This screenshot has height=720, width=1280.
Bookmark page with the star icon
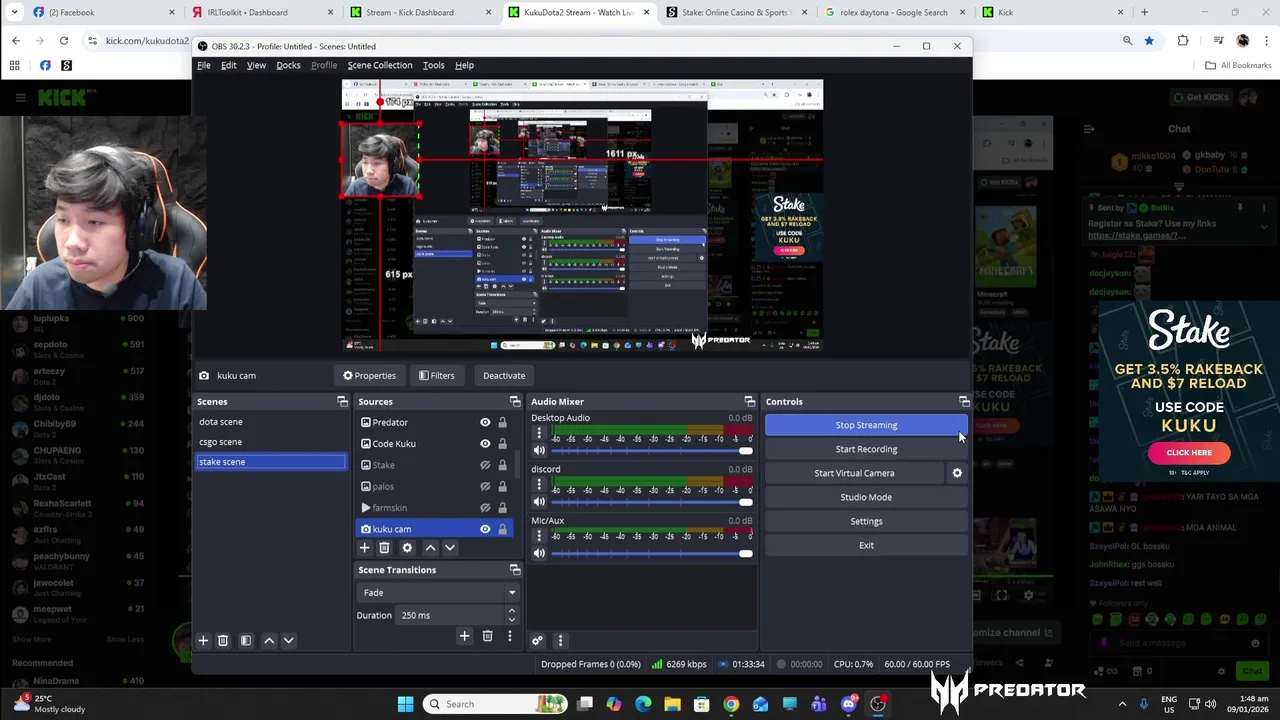point(1149,40)
